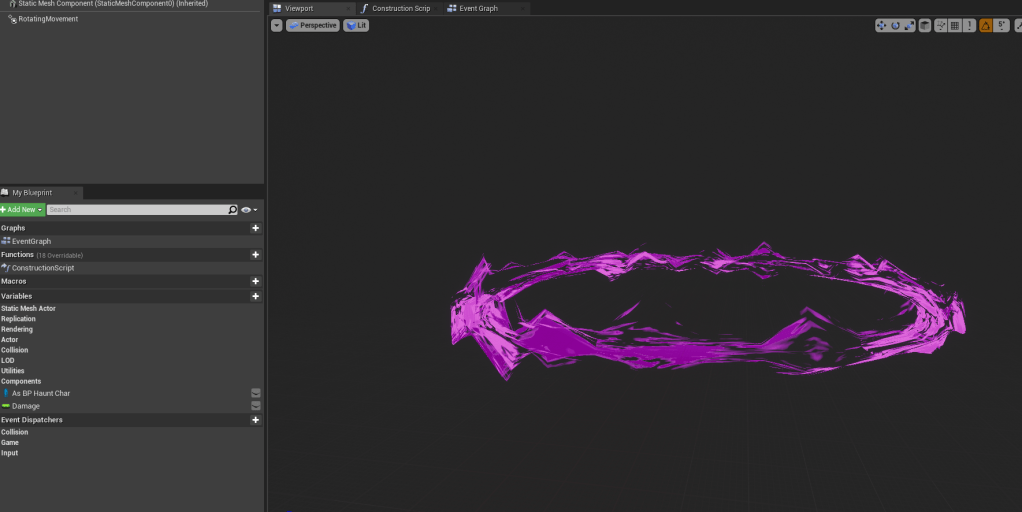This screenshot has height=512, width=1022.
Task: Add a new function with plus icon
Action: pyautogui.click(x=255, y=255)
